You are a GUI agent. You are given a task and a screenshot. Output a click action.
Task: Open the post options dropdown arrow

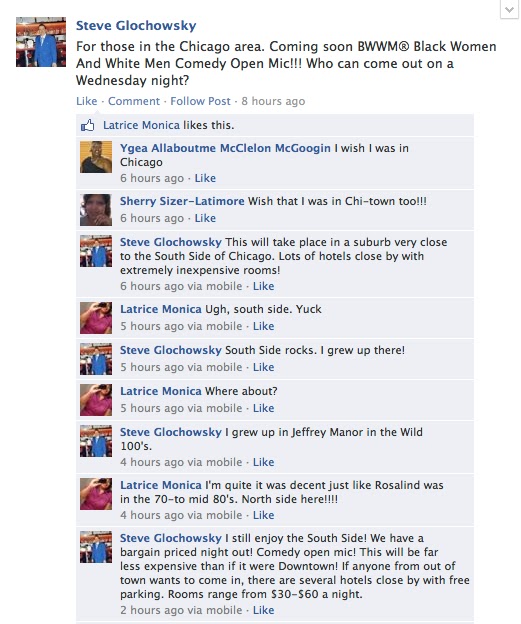tap(509, 9)
